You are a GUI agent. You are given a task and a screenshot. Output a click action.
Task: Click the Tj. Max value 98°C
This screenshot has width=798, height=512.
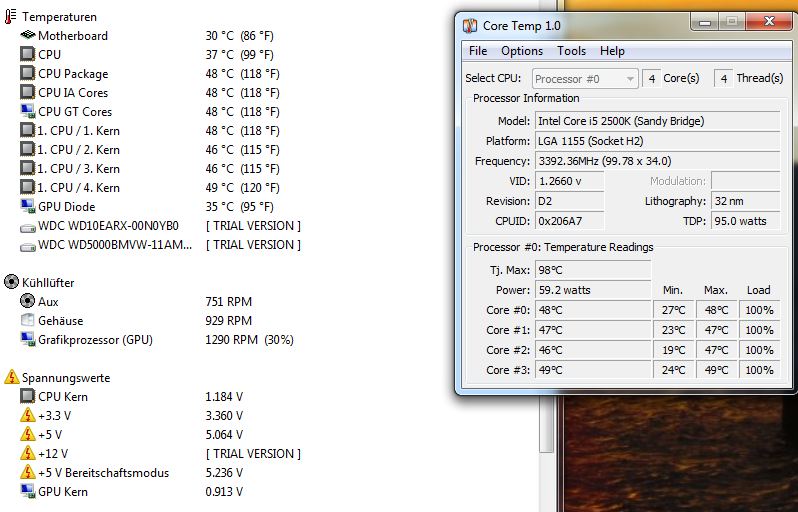pyautogui.click(x=593, y=270)
